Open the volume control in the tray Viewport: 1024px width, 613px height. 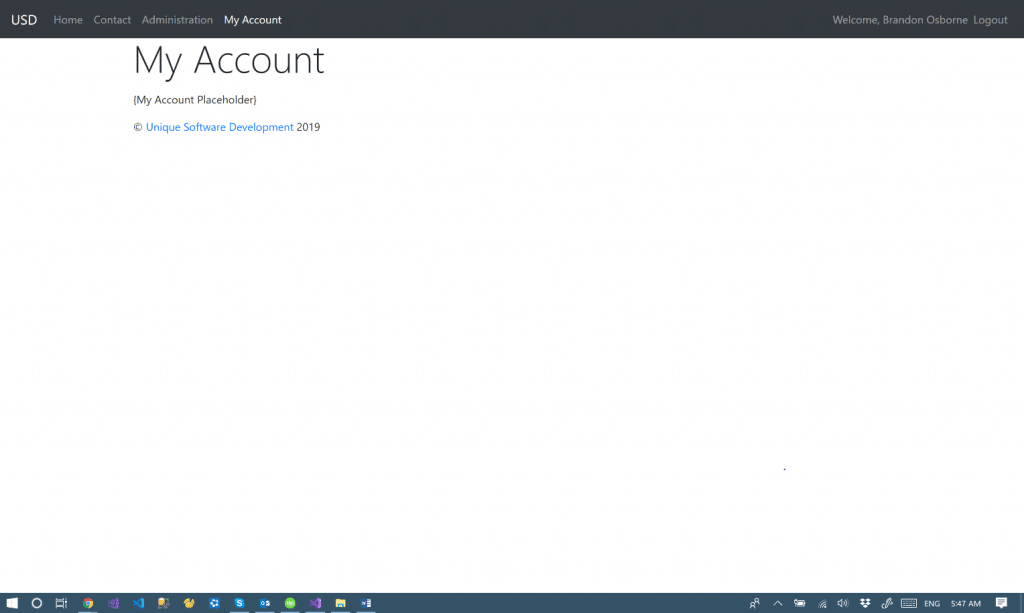click(x=842, y=603)
